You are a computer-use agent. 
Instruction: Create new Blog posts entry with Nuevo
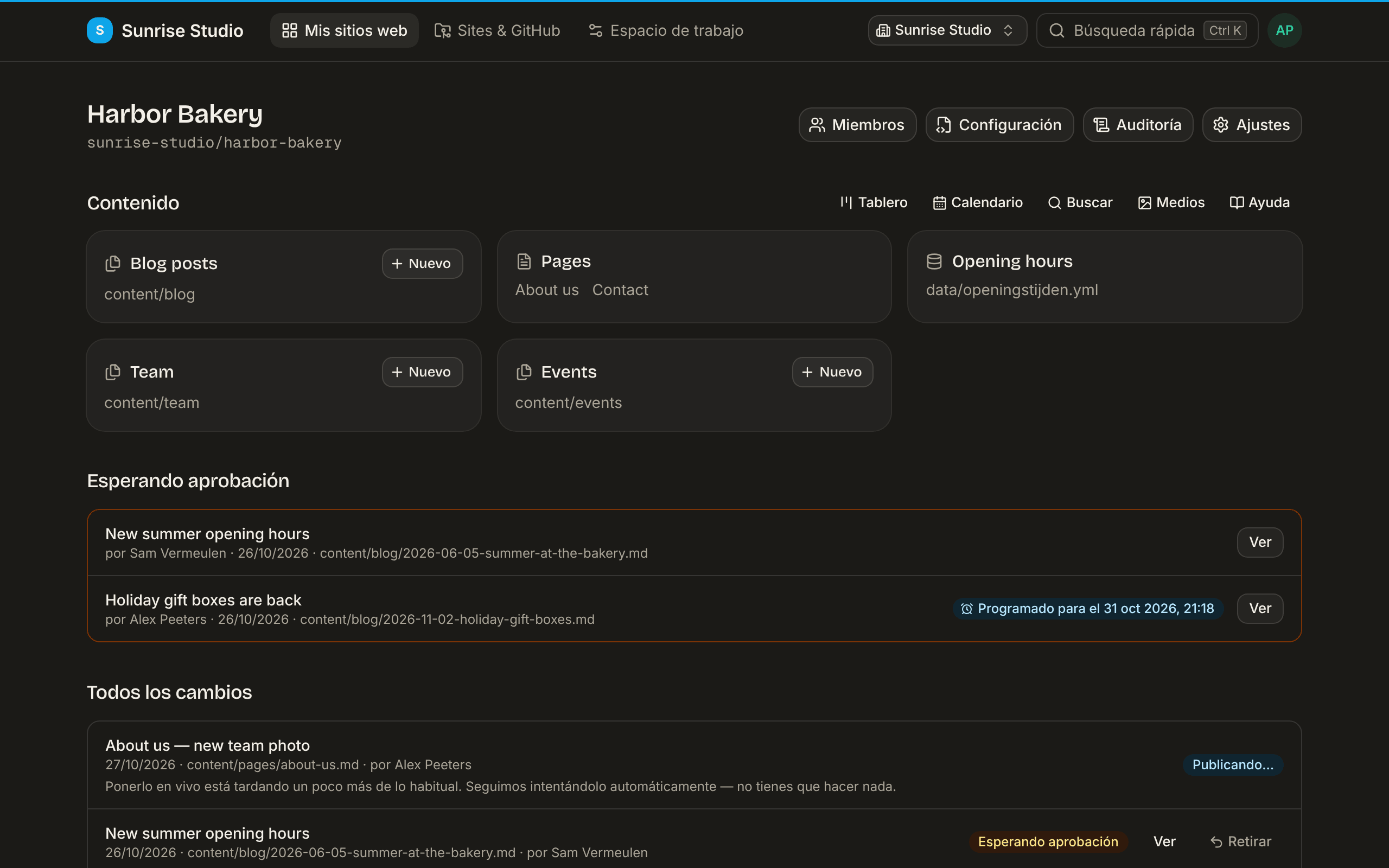tap(423, 264)
